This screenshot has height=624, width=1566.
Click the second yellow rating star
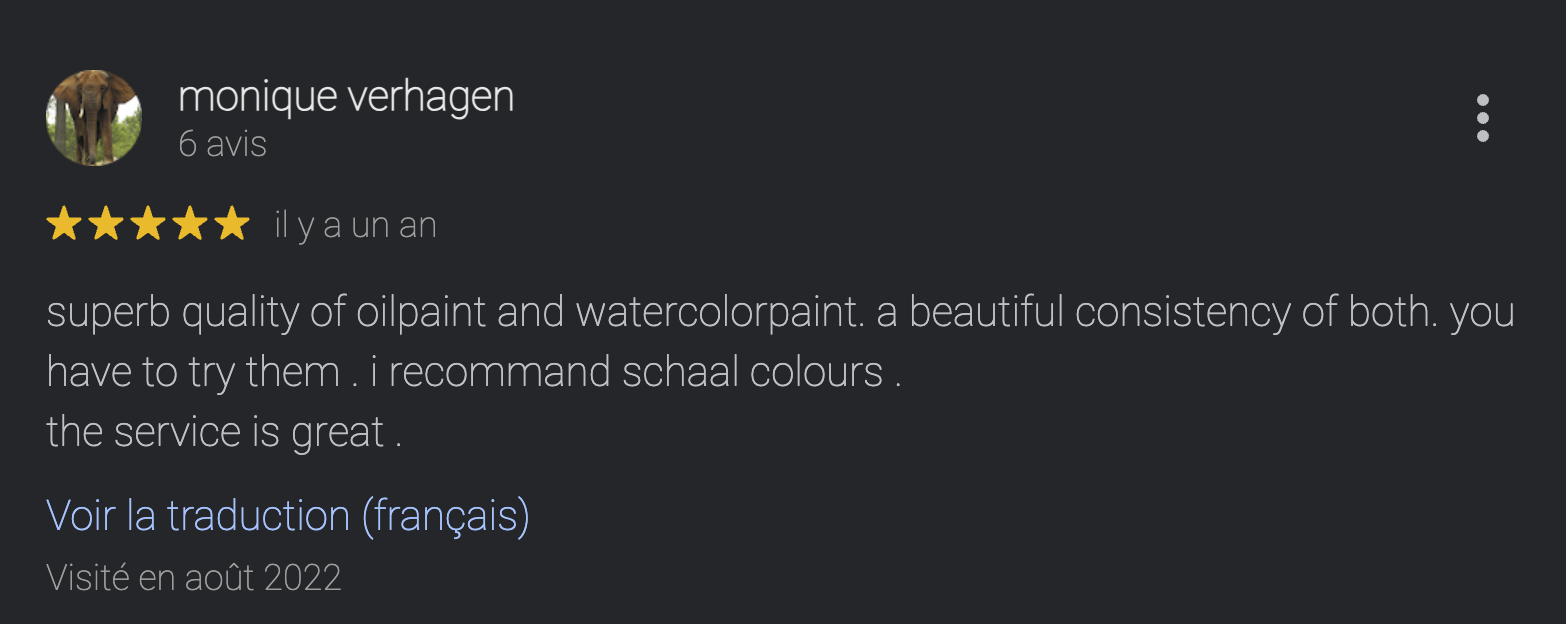[105, 224]
